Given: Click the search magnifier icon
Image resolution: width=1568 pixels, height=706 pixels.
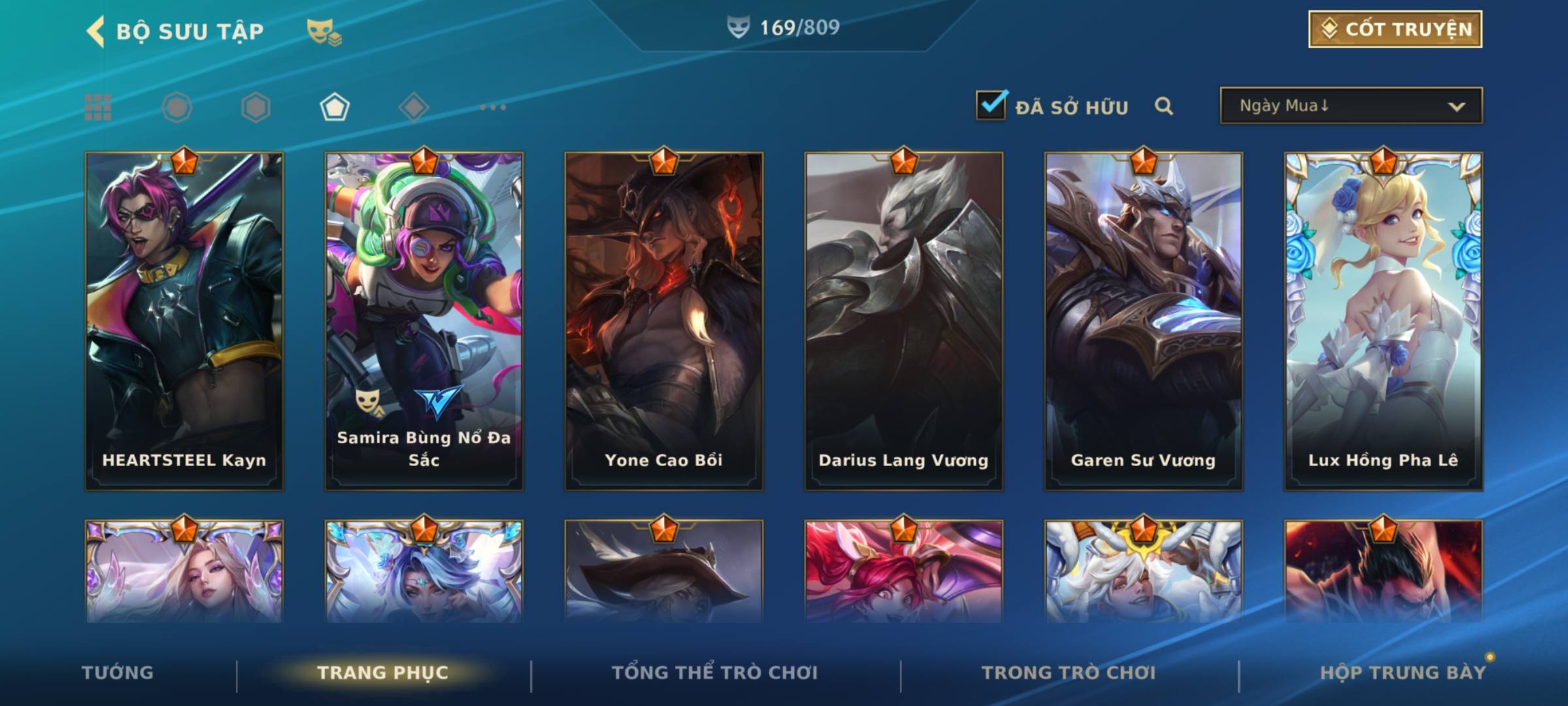Looking at the screenshot, I should 1164,106.
